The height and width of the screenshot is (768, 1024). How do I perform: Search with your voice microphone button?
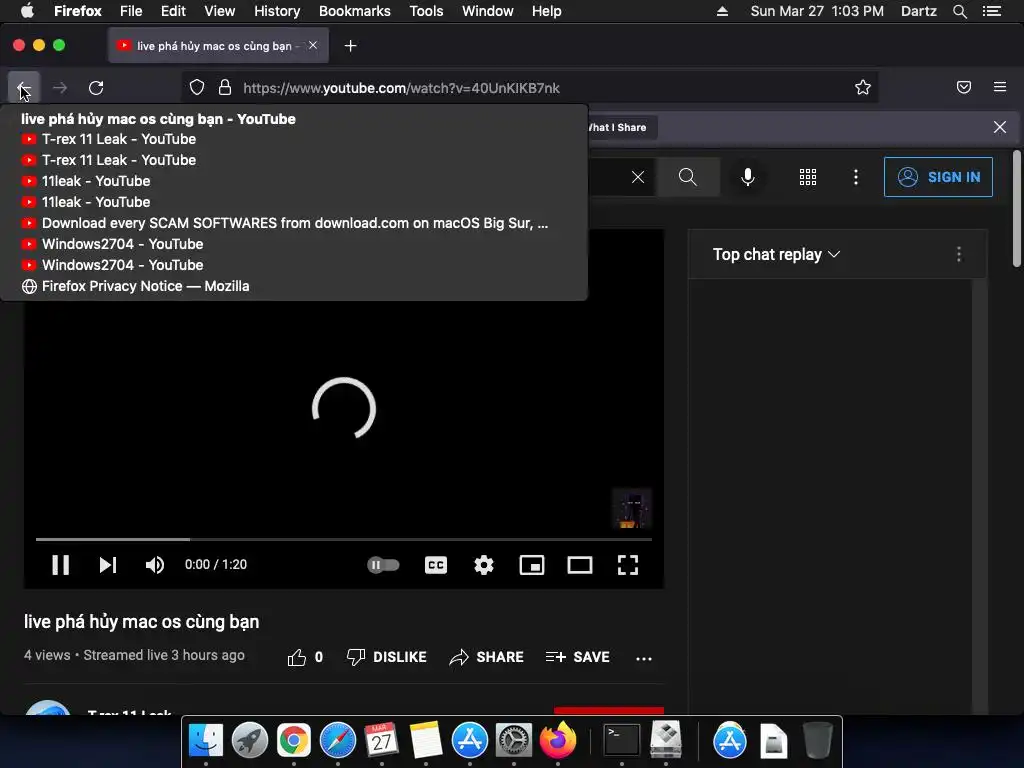point(748,177)
